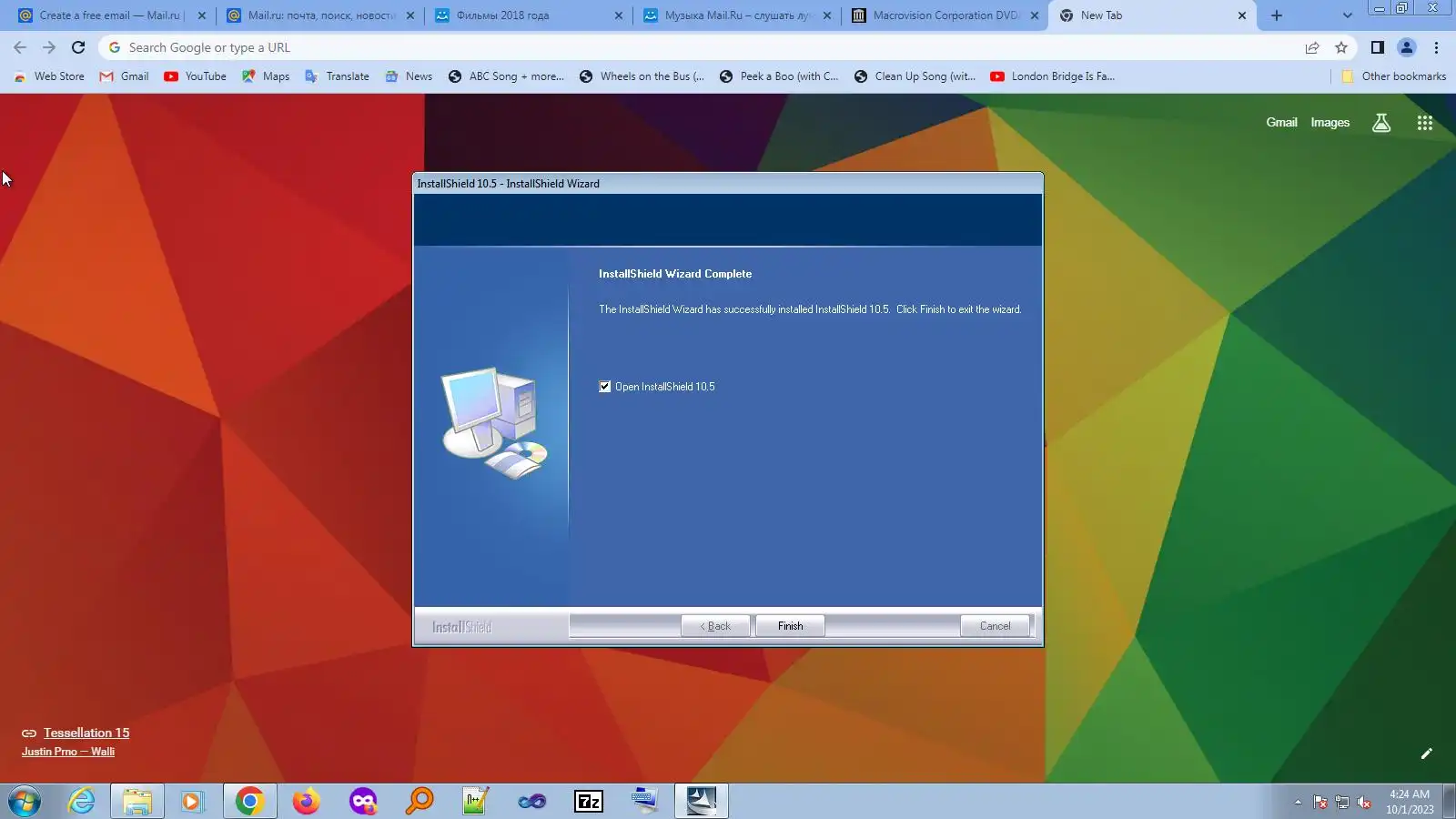Cancel the InstallShield Wizard
Screen dimensions: 1456x819
pos(995,626)
